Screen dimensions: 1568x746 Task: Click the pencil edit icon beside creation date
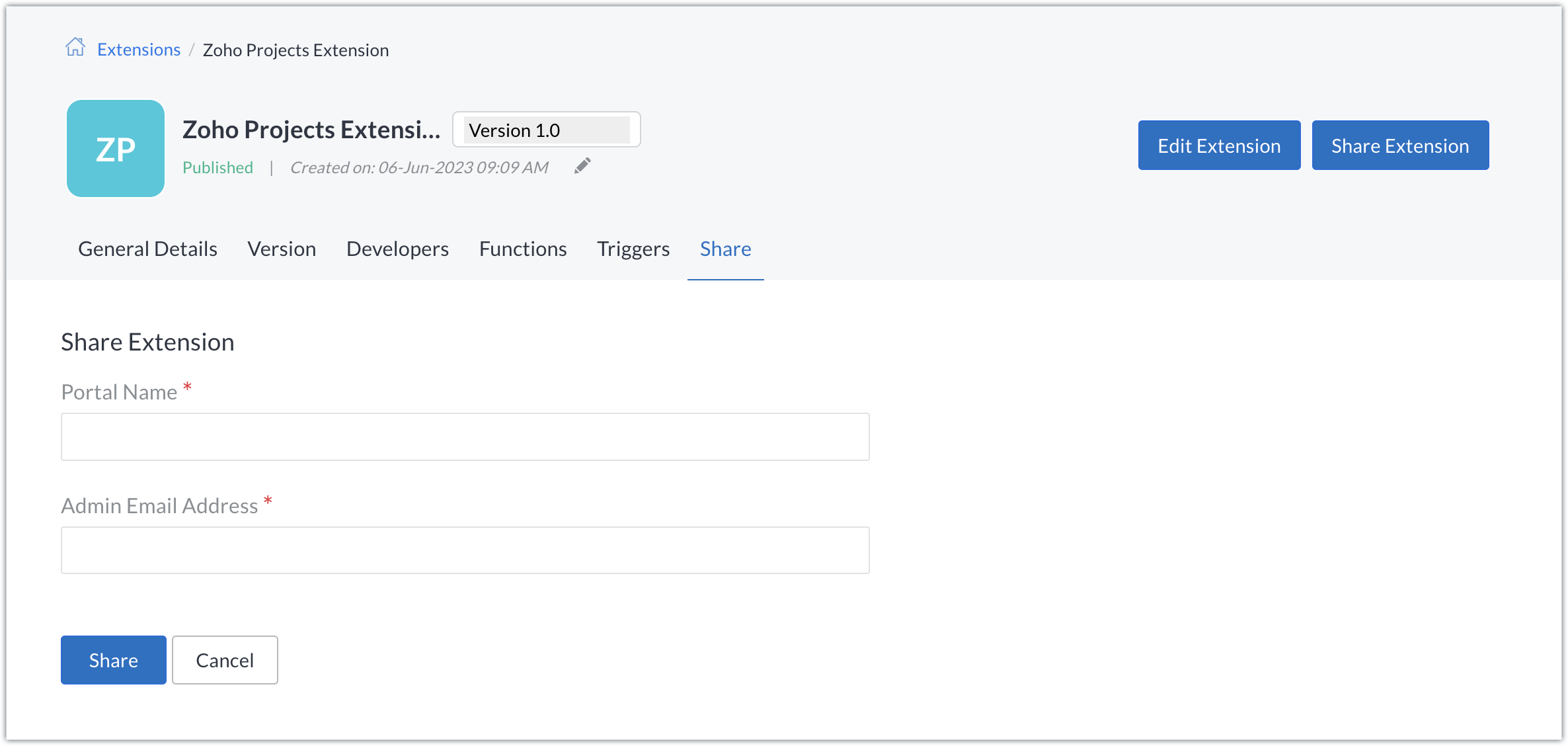(582, 167)
